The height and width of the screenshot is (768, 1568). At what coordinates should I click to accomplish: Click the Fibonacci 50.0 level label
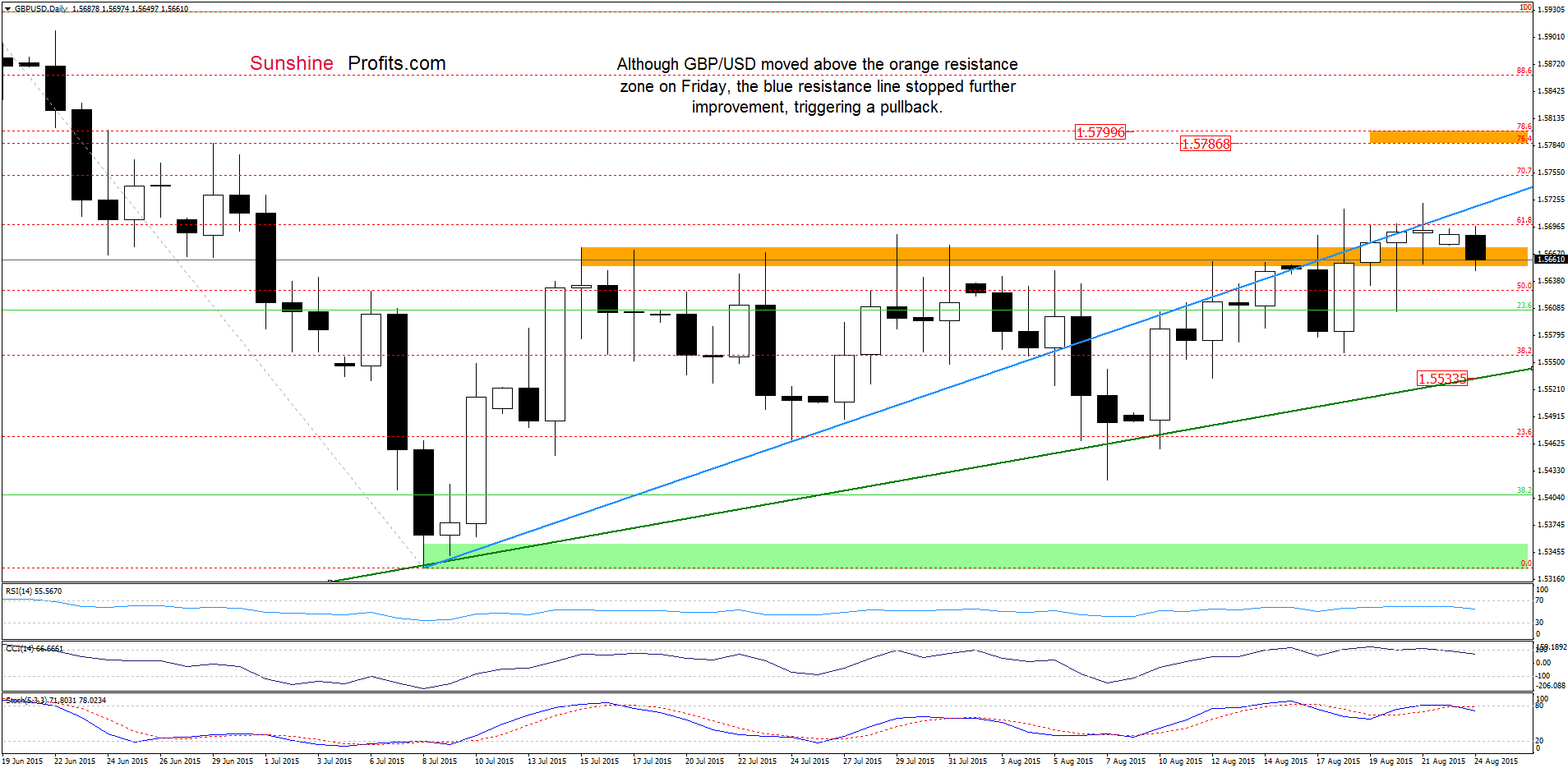[x=1524, y=286]
